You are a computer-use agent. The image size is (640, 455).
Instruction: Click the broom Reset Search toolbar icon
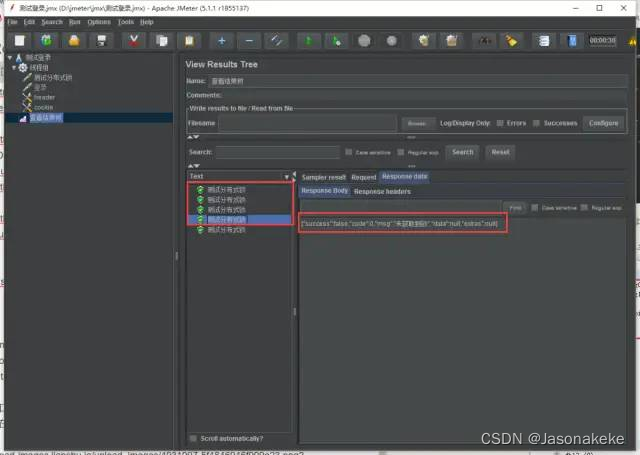[x=511, y=40]
